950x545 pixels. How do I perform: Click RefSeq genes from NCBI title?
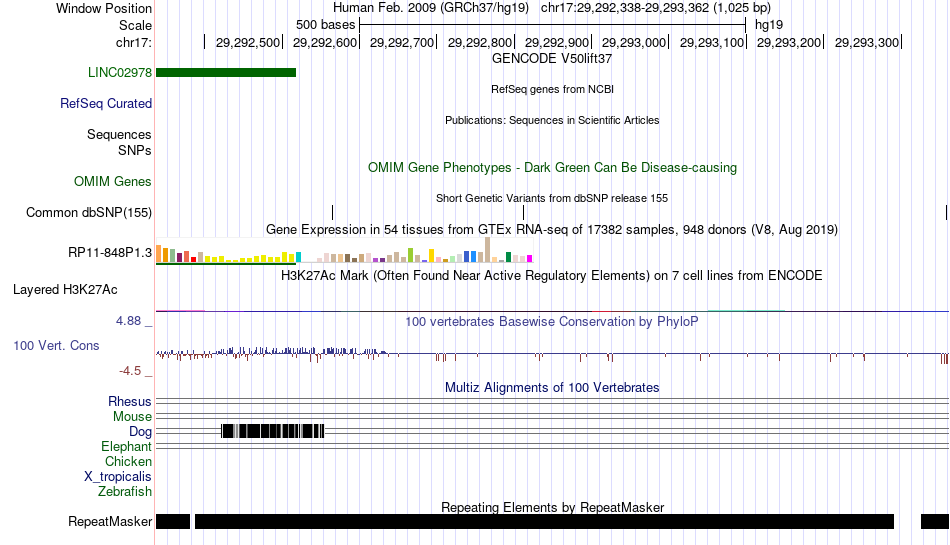pyautogui.click(x=553, y=90)
